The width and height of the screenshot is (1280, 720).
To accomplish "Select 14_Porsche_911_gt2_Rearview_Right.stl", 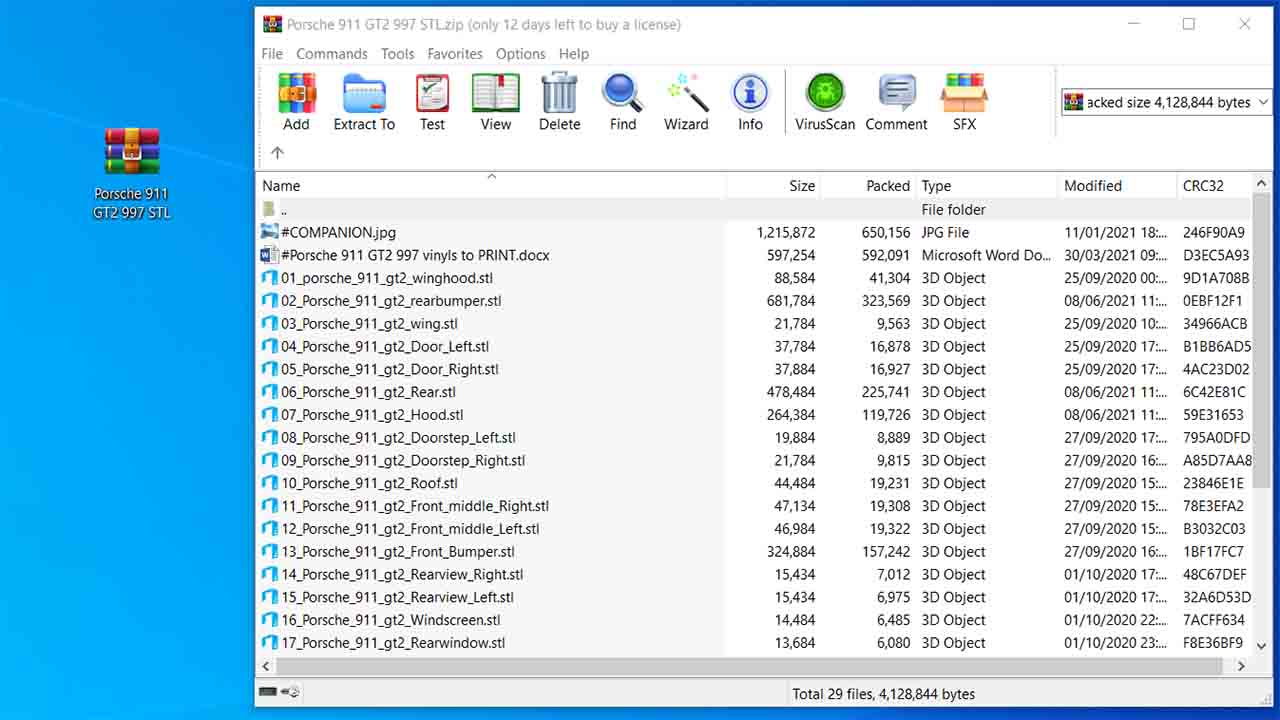I will (402, 577).
